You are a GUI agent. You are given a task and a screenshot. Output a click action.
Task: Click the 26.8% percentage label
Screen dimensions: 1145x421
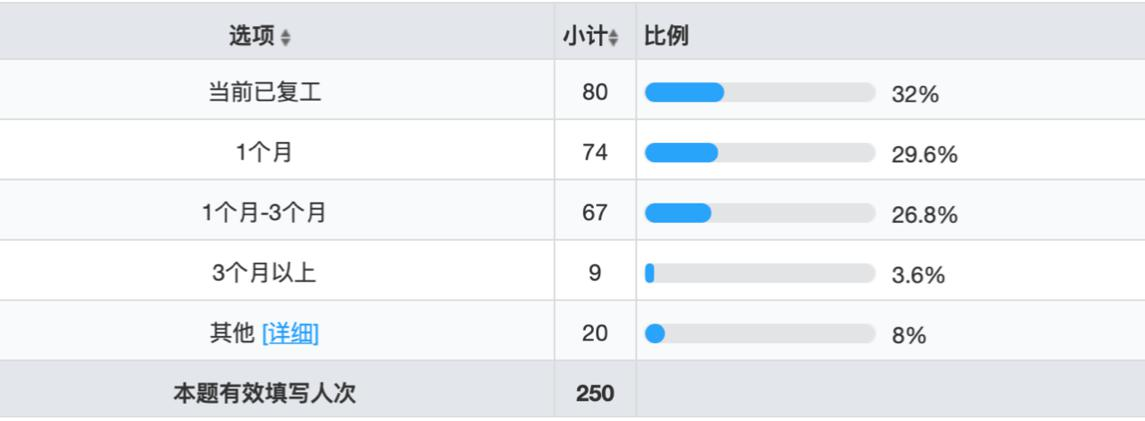(x=925, y=215)
